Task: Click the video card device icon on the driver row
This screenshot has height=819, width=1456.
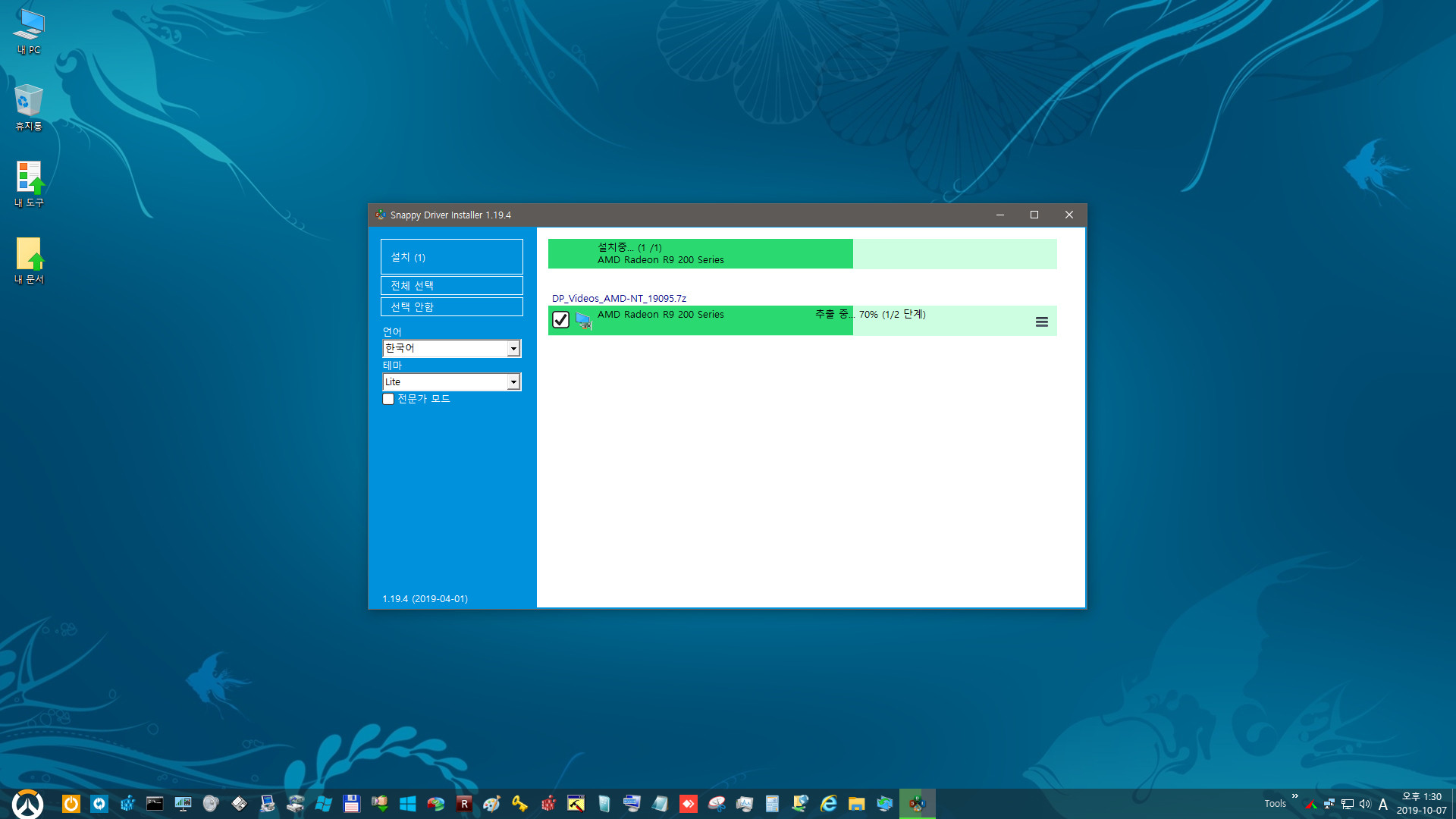Action: (583, 320)
